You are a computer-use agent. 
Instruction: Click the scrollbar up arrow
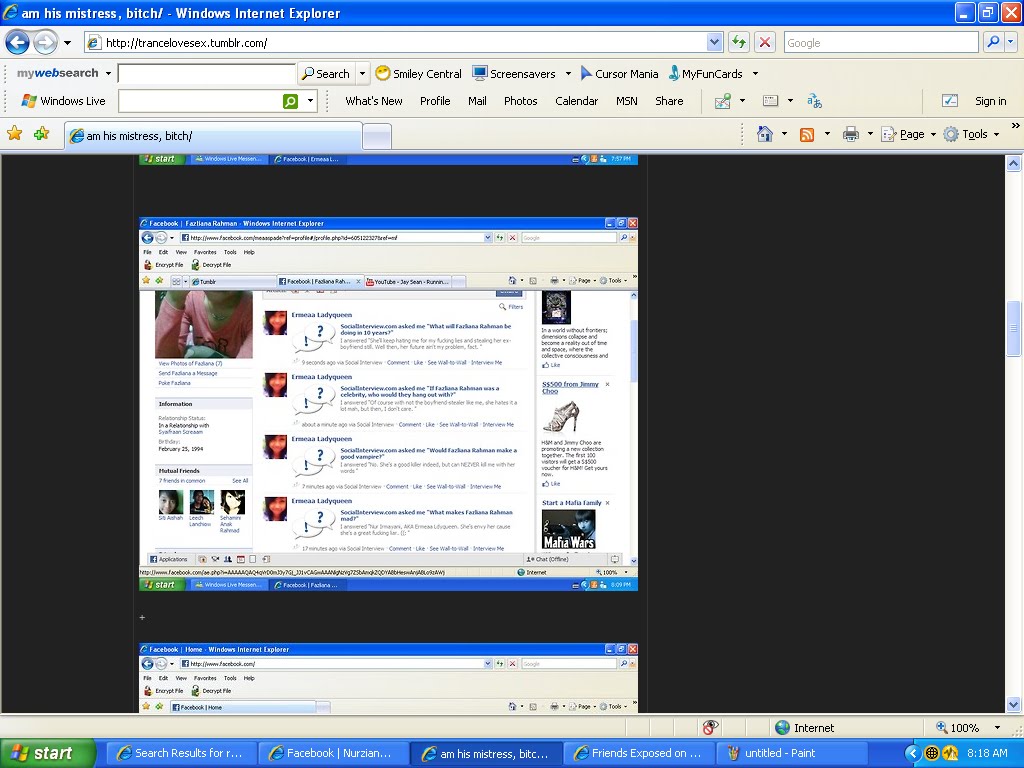(x=1013, y=163)
